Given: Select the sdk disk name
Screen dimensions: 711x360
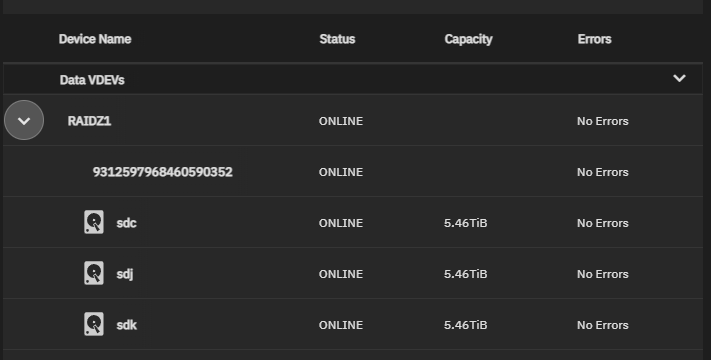Looking at the screenshot, I should tap(127, 325).
